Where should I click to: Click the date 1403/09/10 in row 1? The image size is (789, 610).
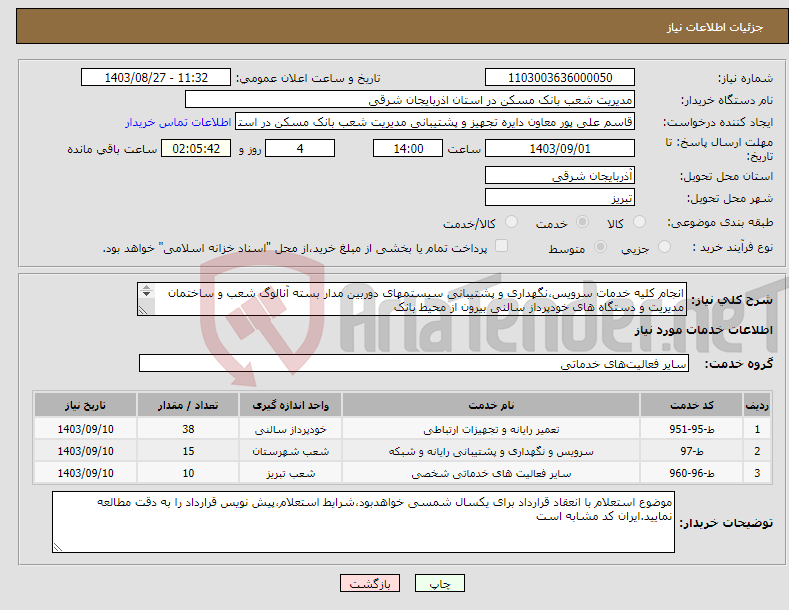(x=86, y=429)
